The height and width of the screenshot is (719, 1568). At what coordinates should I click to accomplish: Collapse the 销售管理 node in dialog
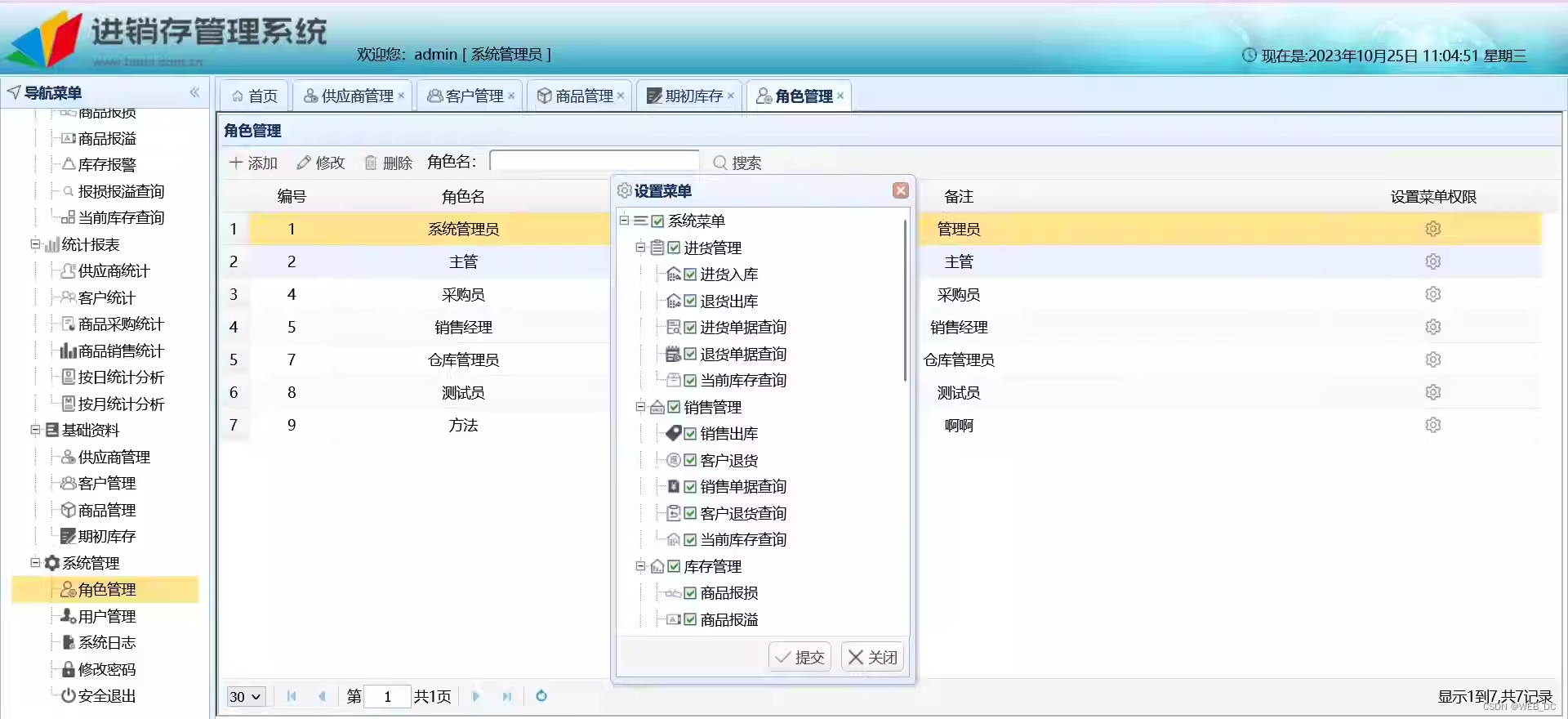(x=640, y=406)
